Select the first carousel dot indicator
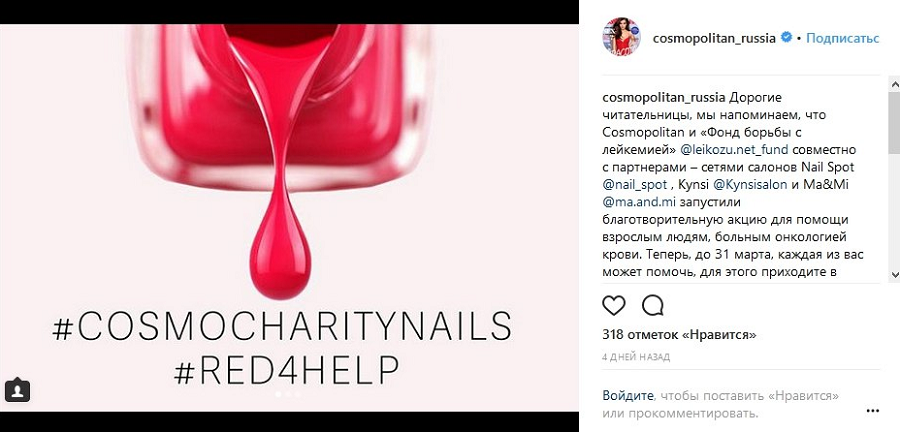 click(x=278, y=394)
